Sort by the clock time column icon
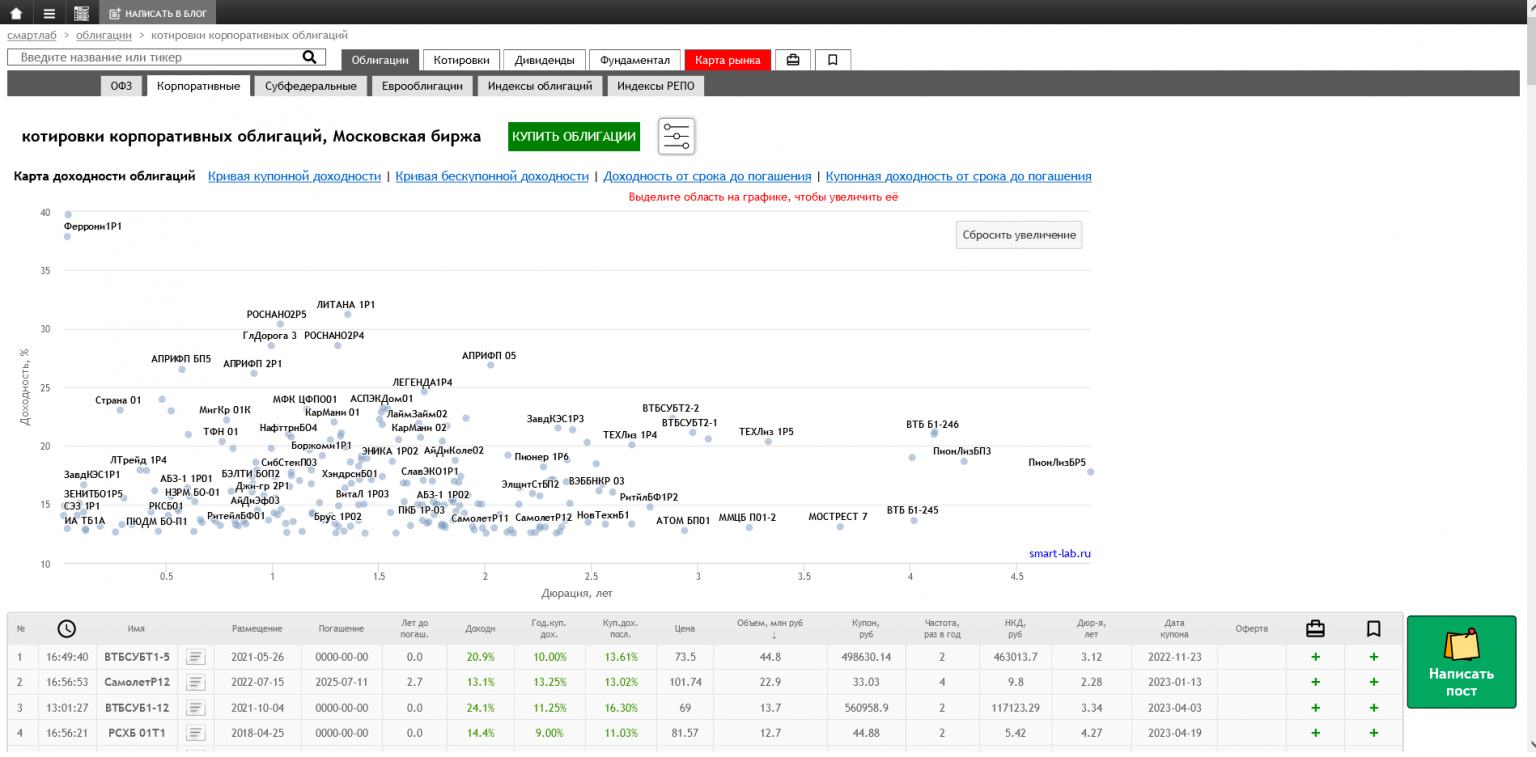Screen dimensions: 1536x757 coord(66,629)
